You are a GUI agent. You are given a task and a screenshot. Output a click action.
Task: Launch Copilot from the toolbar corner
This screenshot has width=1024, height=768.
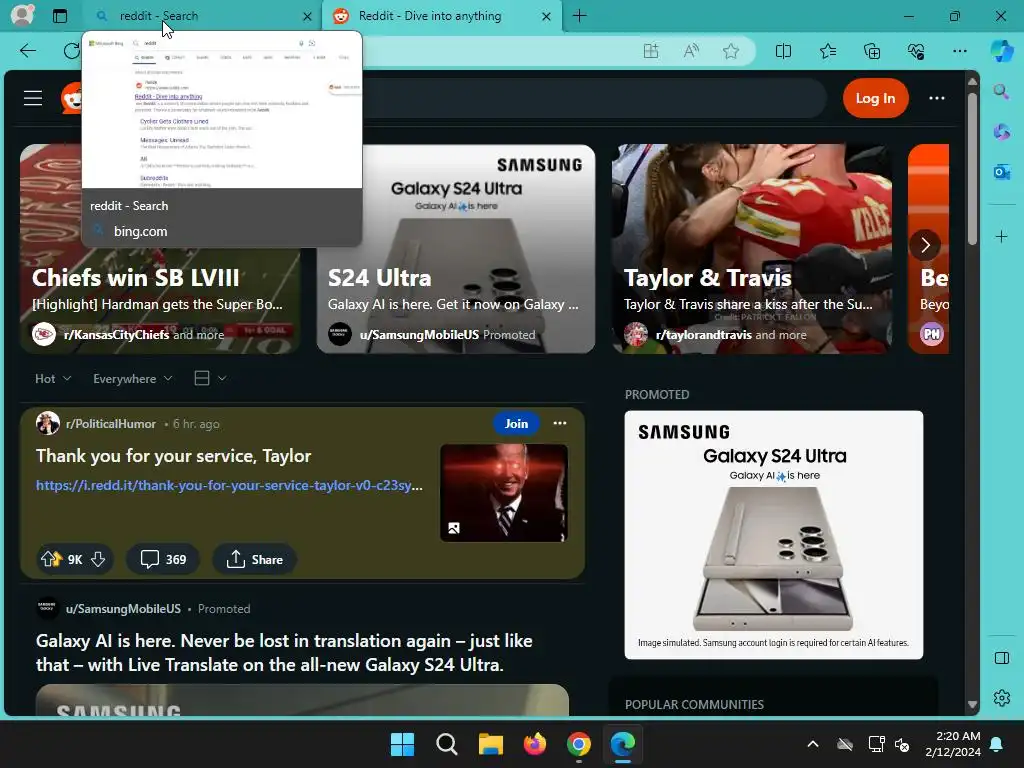tap(1002, 51)
